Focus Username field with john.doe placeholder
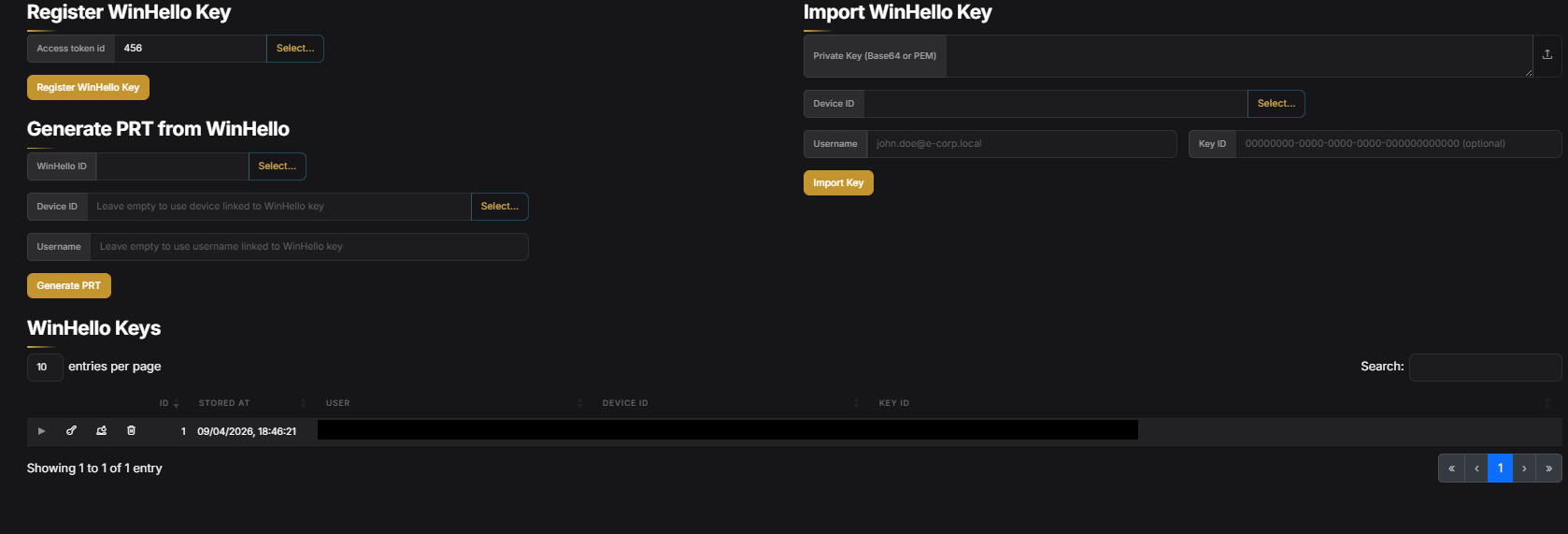Viewport: 1568px width, 534px height. coord(1021,144)
